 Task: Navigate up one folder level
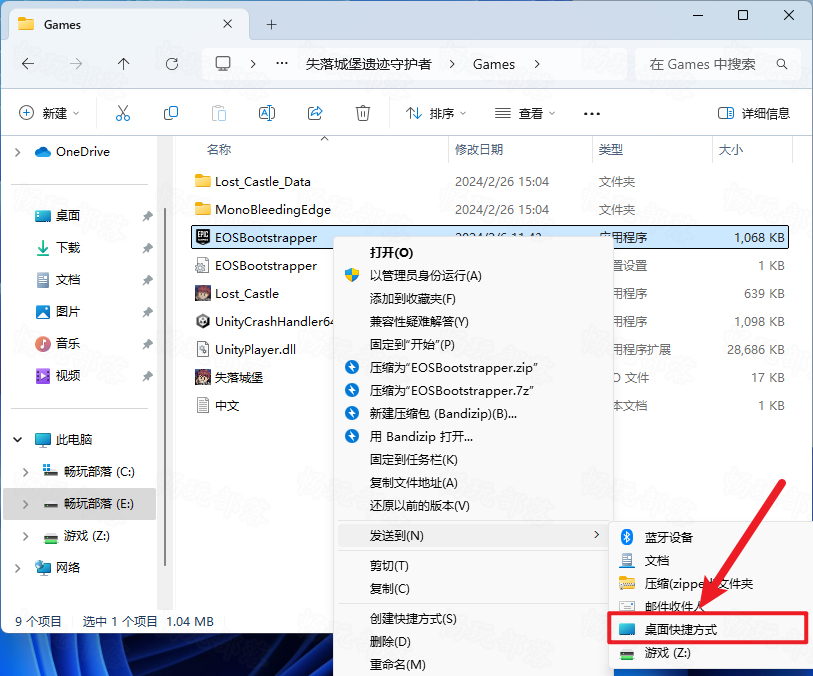[123, 64]
